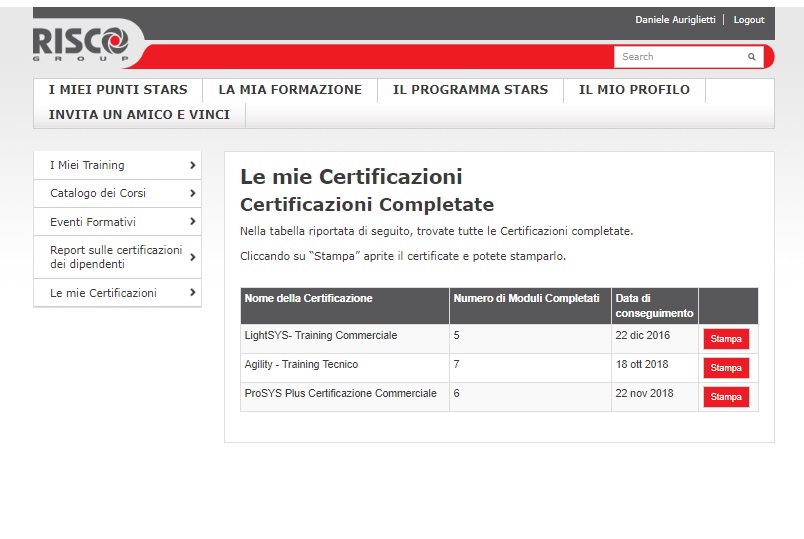Click the date 22 nov 2018

tap(645, 393)
